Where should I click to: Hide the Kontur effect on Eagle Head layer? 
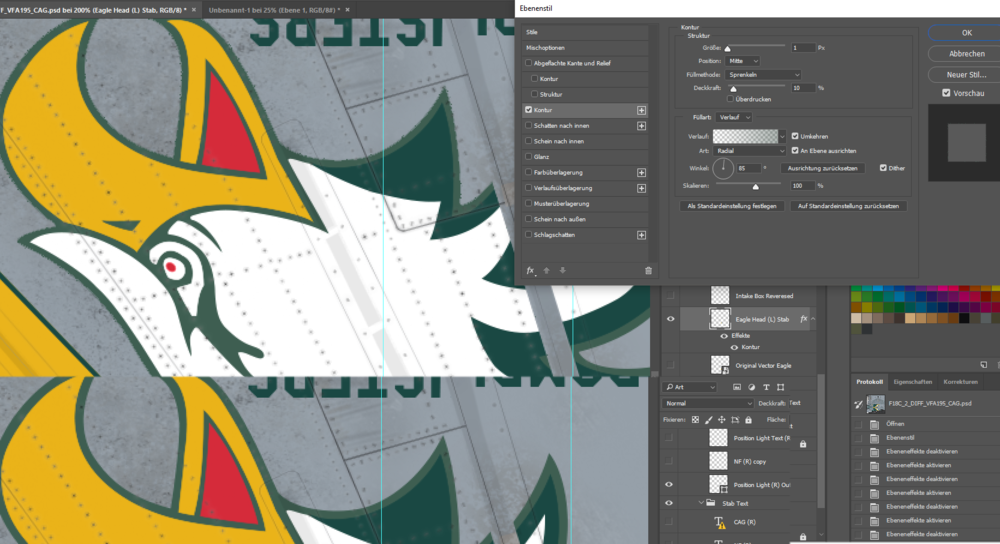[734, 348]
